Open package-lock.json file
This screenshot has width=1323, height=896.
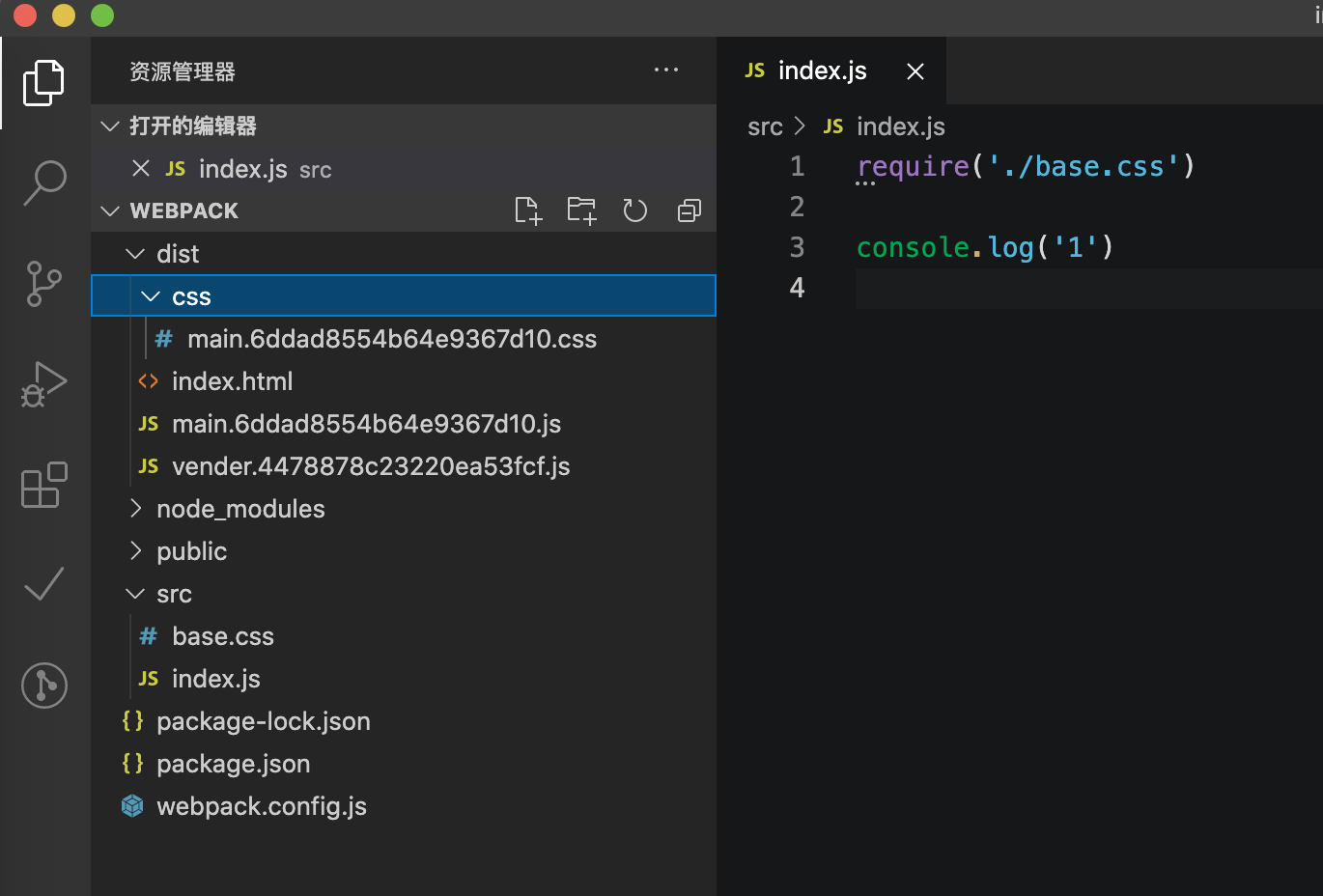click(404, 721)
